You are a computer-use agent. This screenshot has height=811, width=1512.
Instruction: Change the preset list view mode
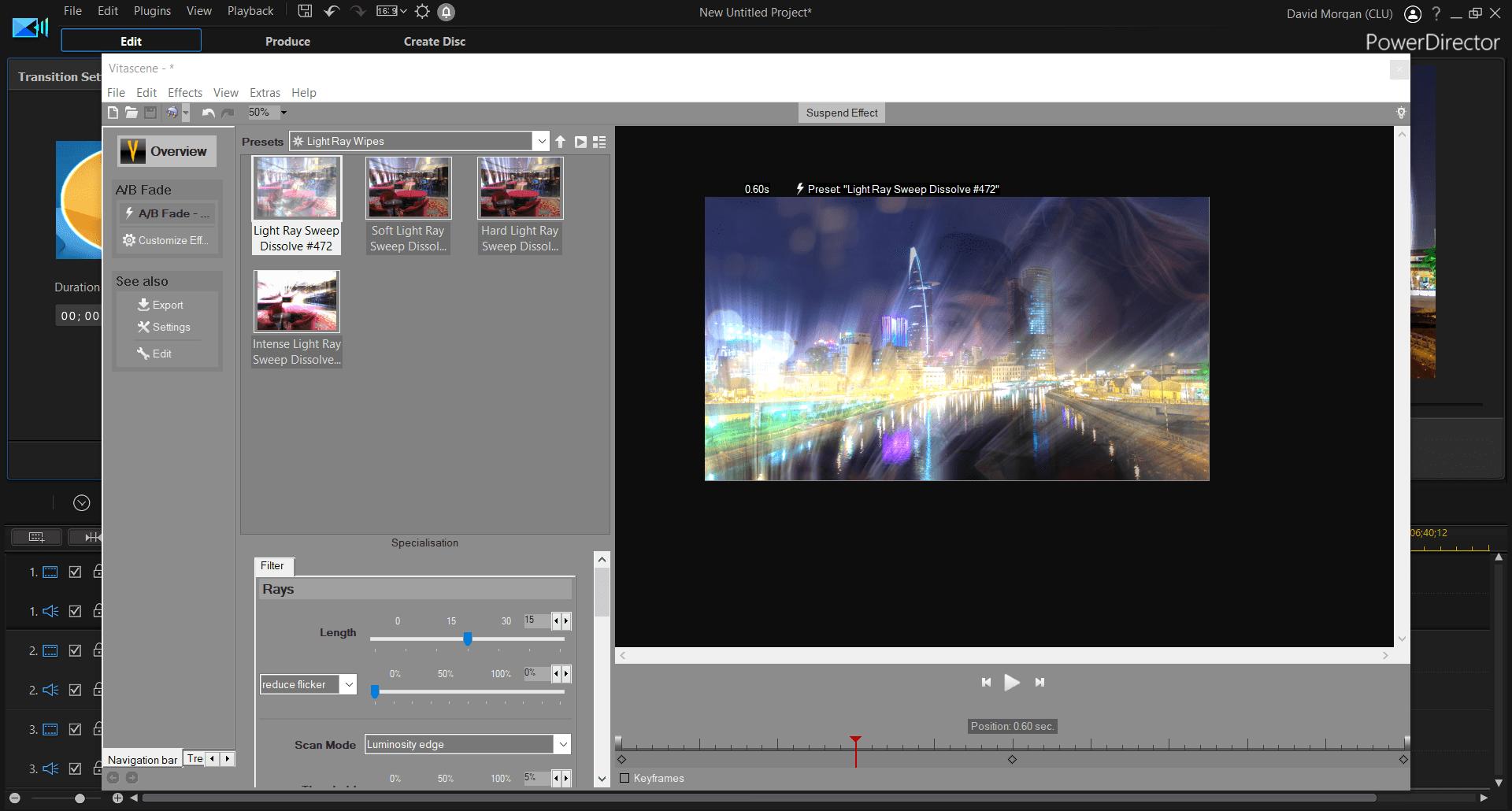pyautogui.click(x=599, y=142)
